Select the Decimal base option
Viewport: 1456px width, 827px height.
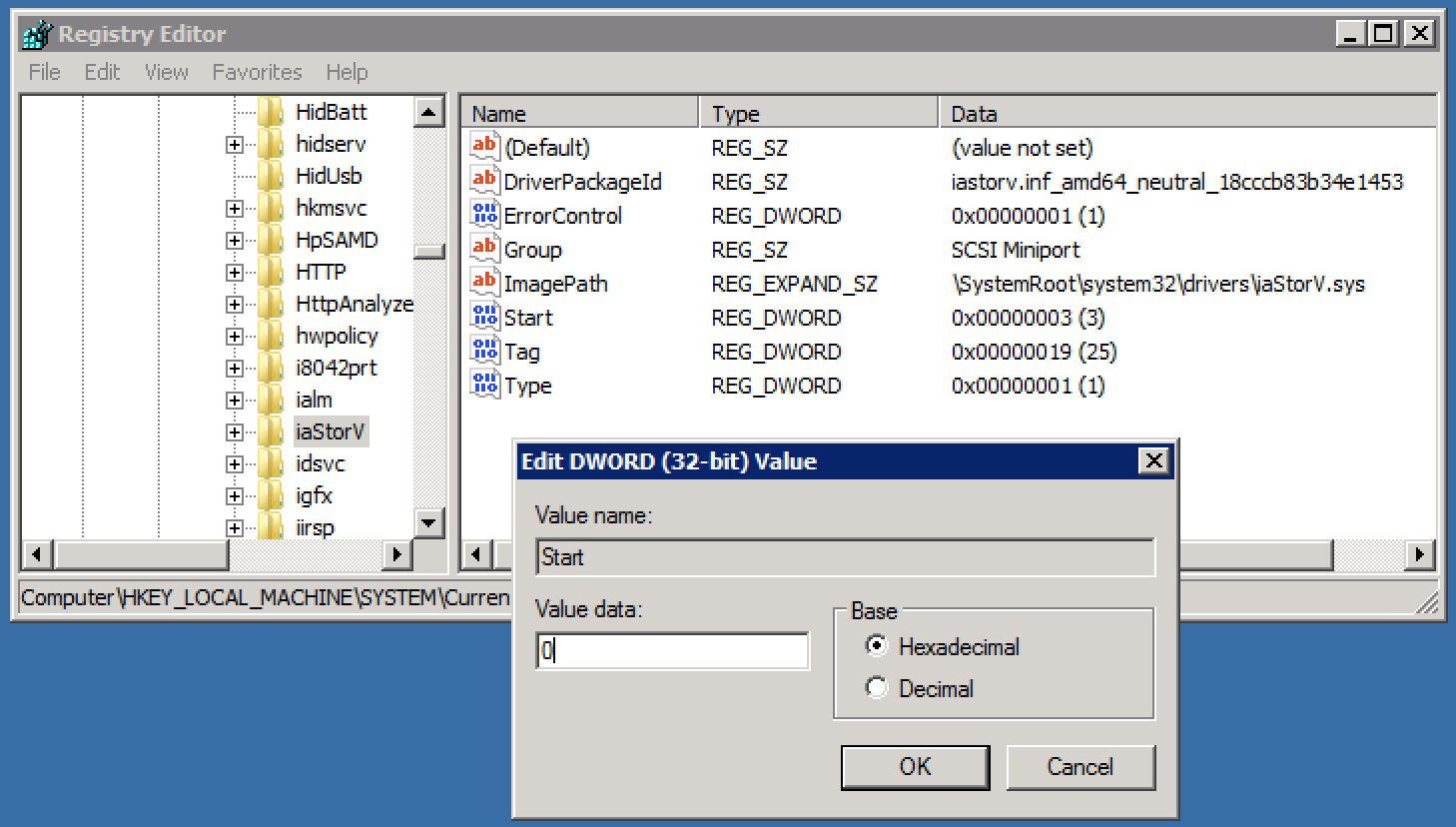[x=876, y=688]
